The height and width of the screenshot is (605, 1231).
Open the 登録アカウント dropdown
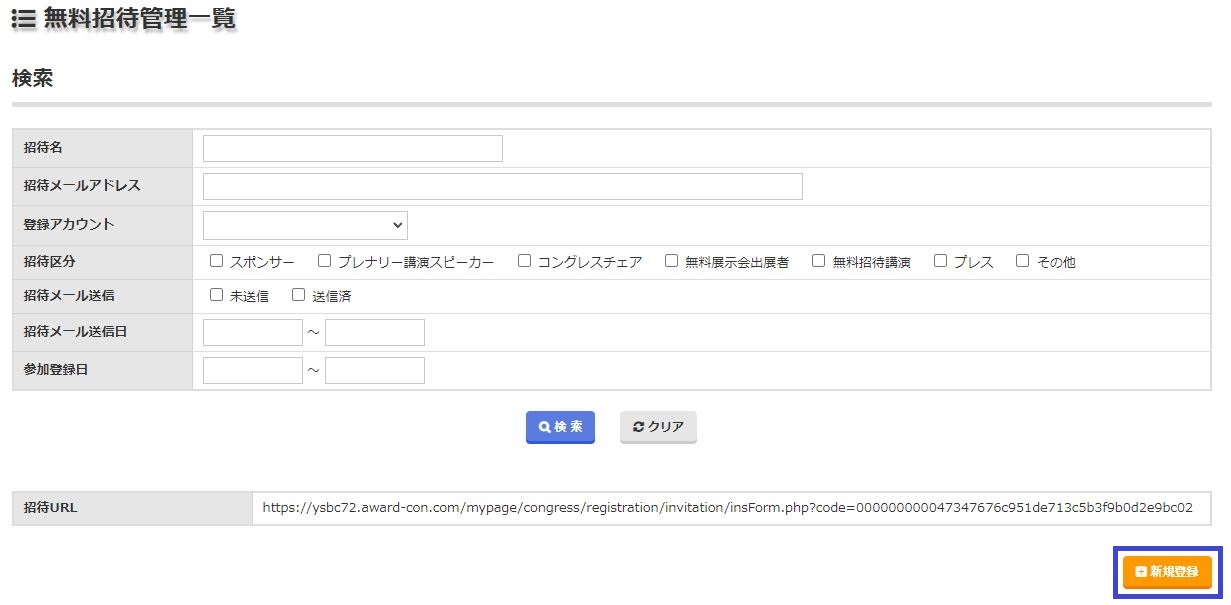[305, 225]
